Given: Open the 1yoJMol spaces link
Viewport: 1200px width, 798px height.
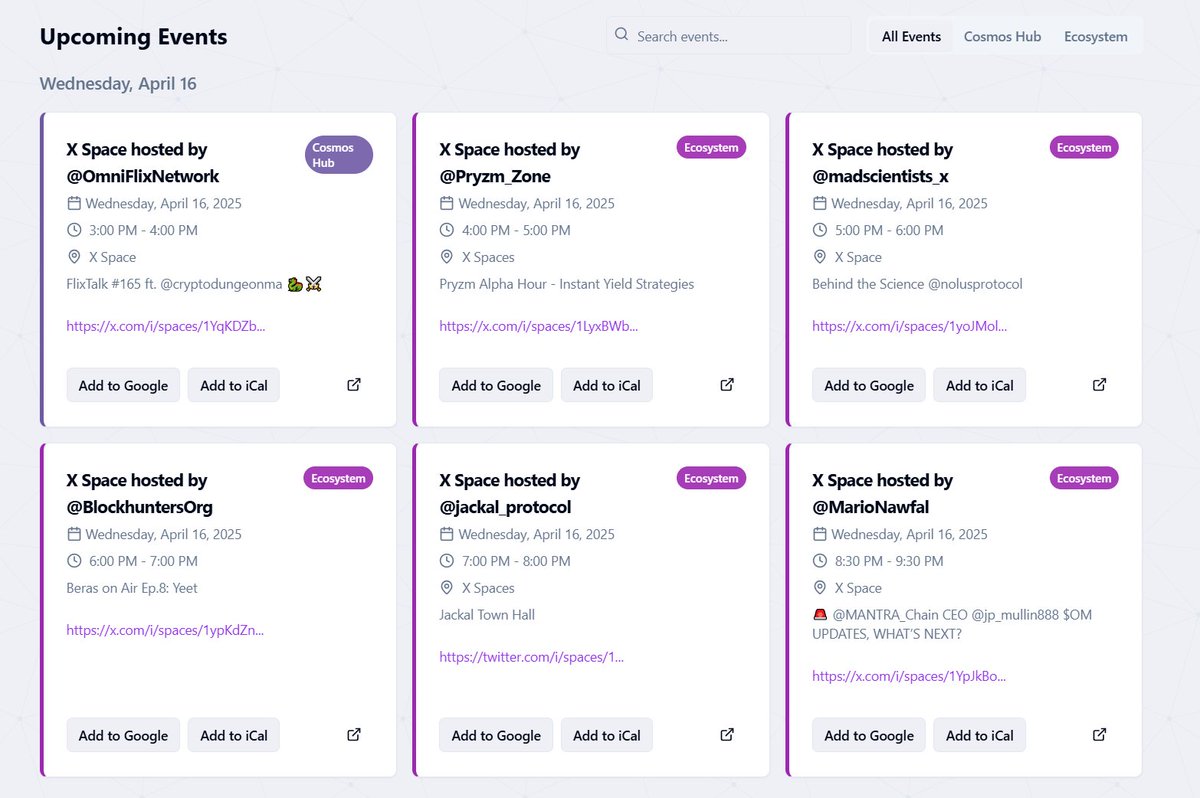Looking at the screenshot, I should (x=910, y=326).
